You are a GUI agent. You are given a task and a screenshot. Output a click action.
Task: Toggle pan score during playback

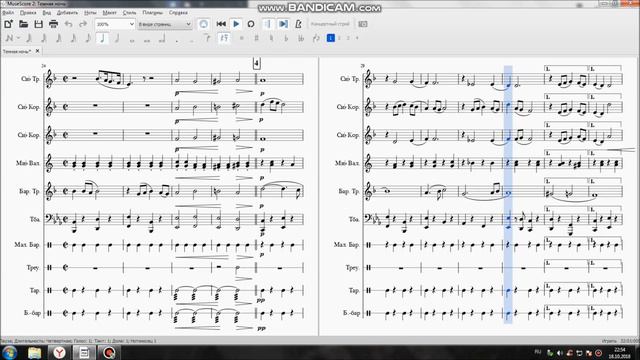[x=283, y=24]
